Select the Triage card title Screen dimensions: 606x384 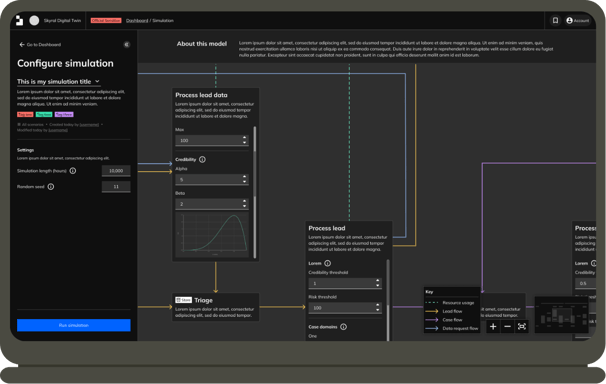click(x=203, y=300)
